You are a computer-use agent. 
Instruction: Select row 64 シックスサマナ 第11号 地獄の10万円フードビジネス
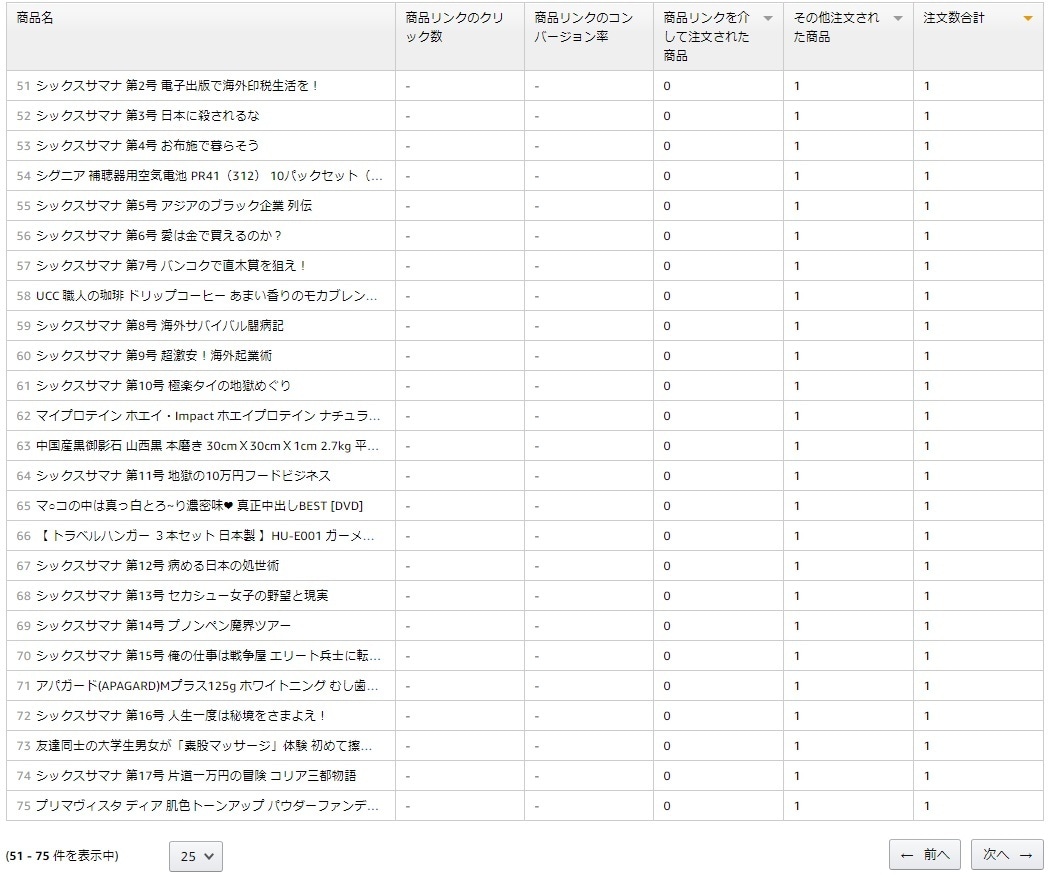pos(524,475)
